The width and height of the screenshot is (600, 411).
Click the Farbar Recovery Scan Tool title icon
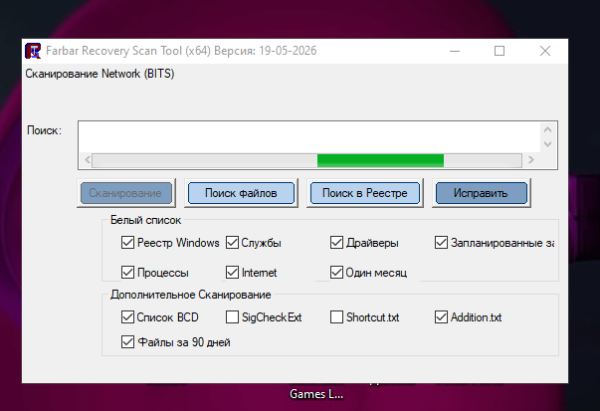click(x=33, y=51)
